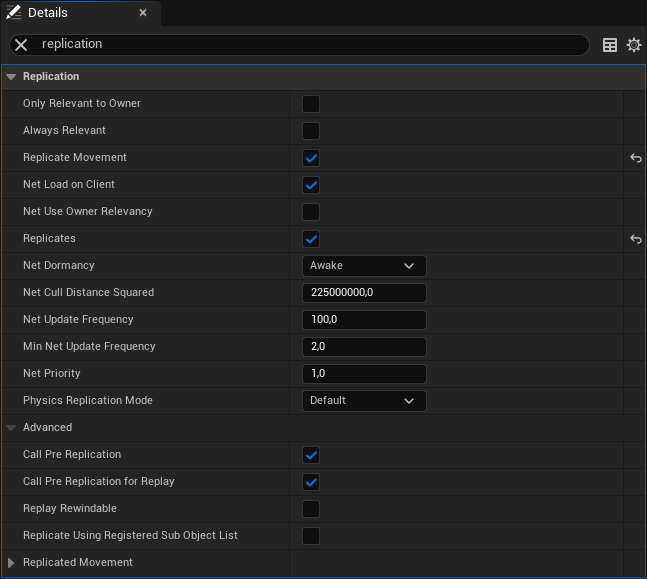Viewport: 647px width, 579px height.
Task: Enable Replay Rewindable checkbox
Action: (311, 509)
